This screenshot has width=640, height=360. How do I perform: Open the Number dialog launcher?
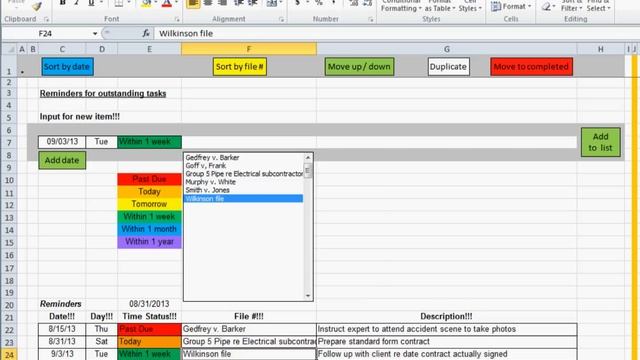point(371,19)
